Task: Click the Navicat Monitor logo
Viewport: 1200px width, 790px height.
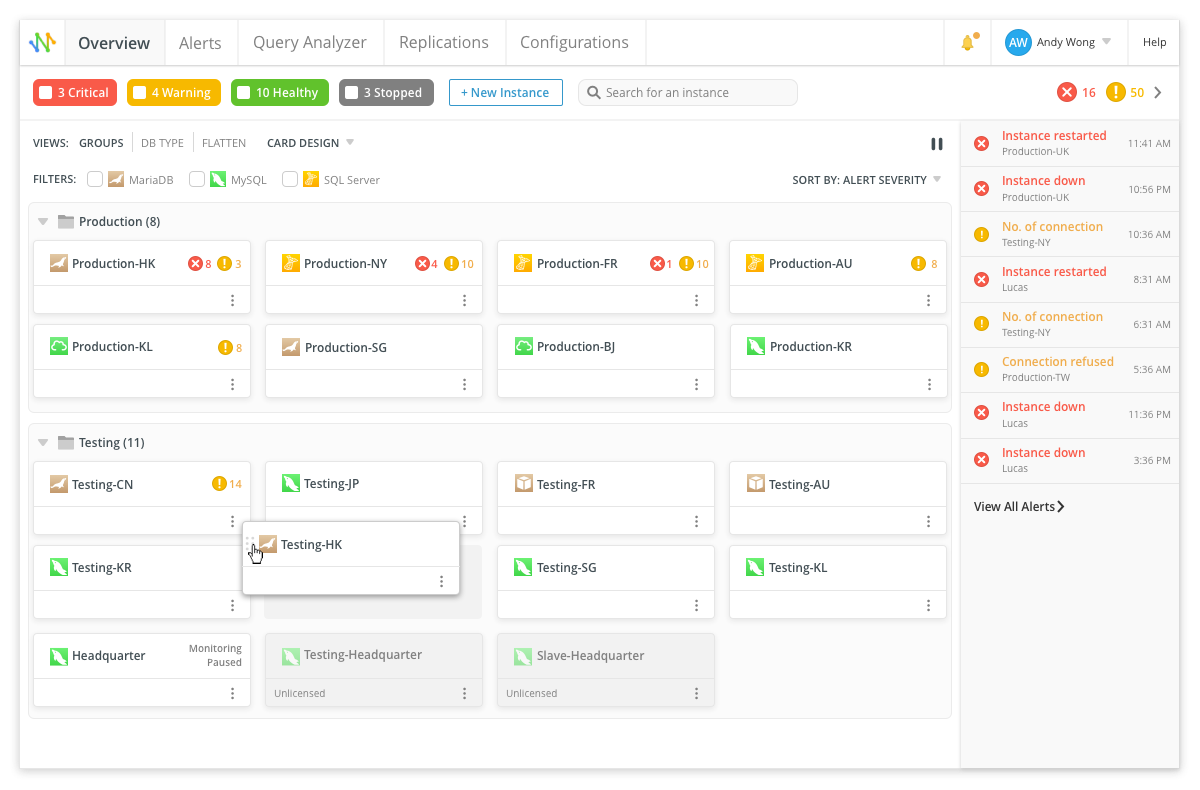Action: coord(42,43)
